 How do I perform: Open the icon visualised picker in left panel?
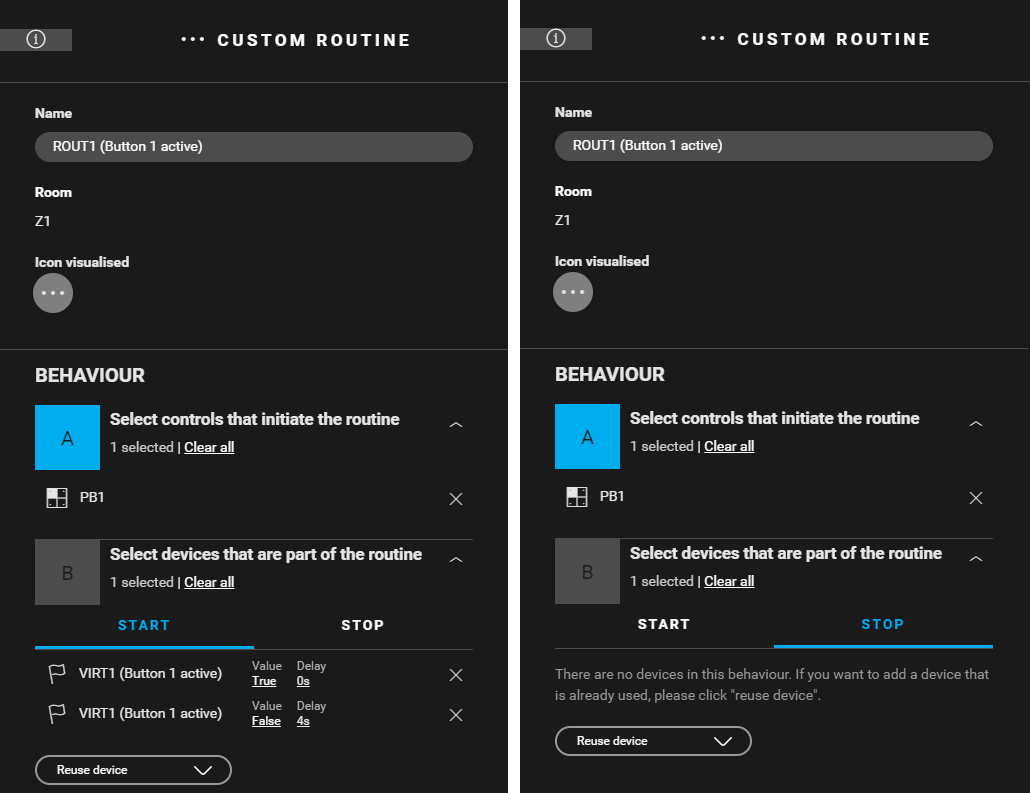(53, 293)
